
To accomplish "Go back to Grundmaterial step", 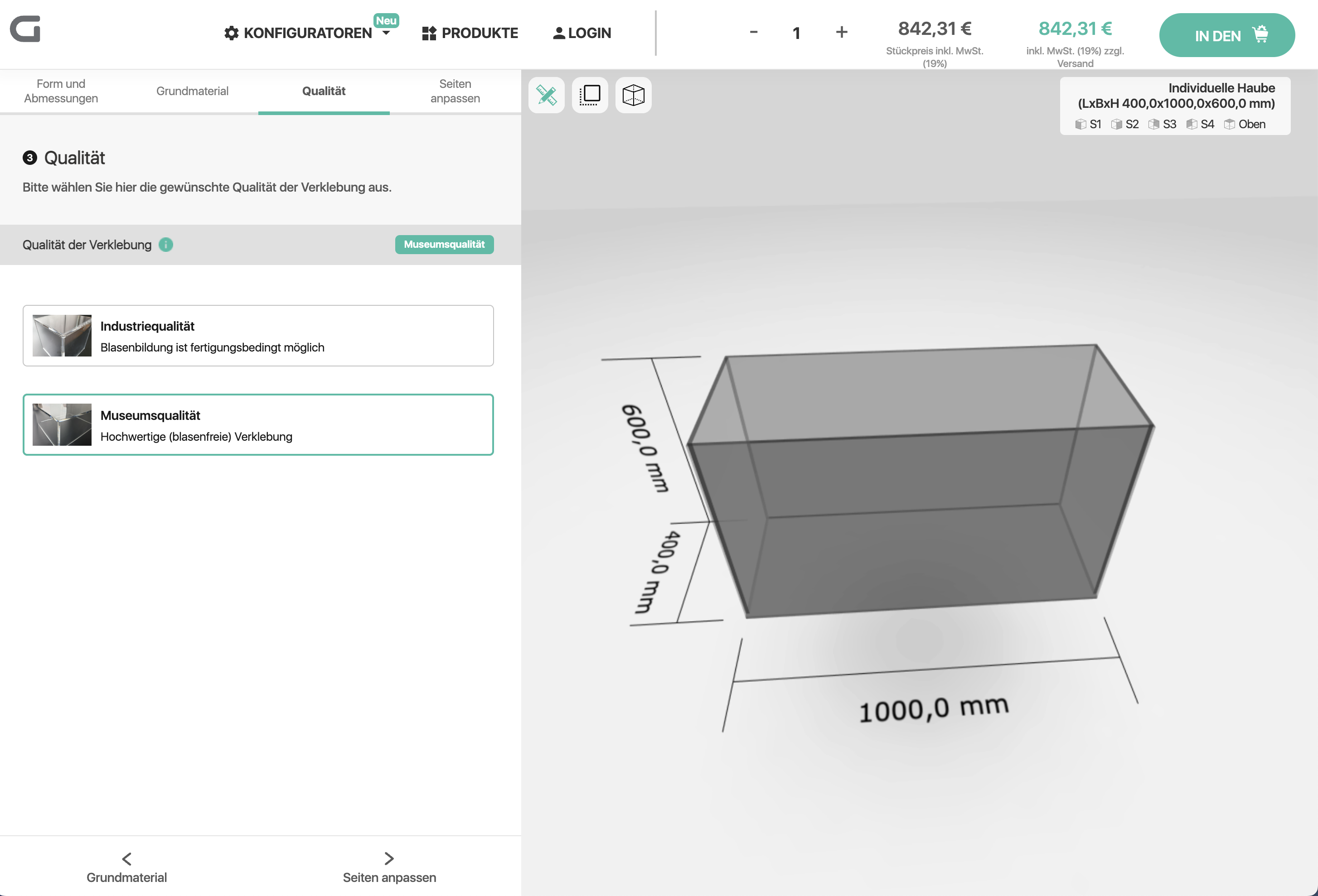I will 126,867.
